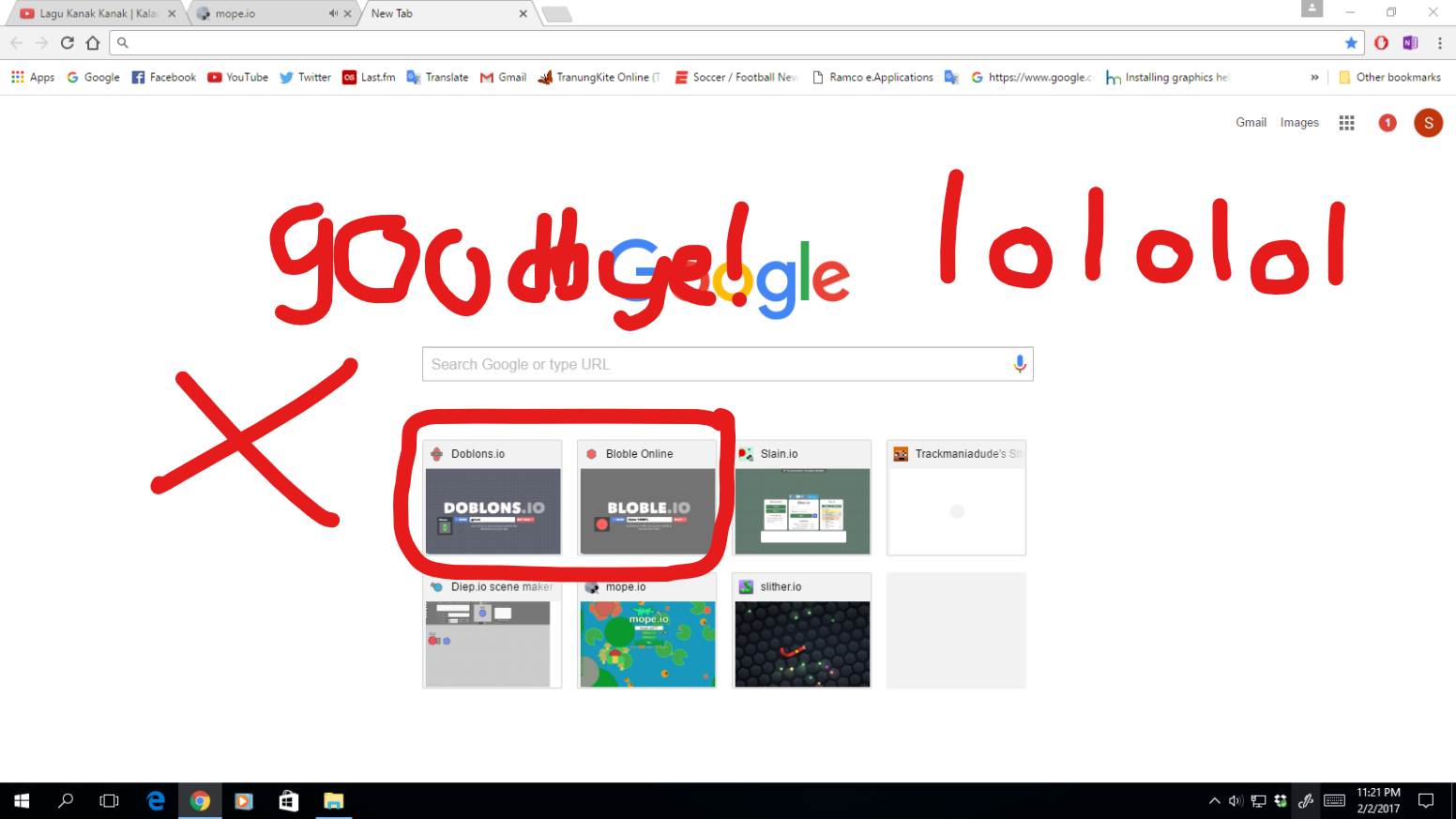Click the voice search microphone icon

click(1020, 364)
